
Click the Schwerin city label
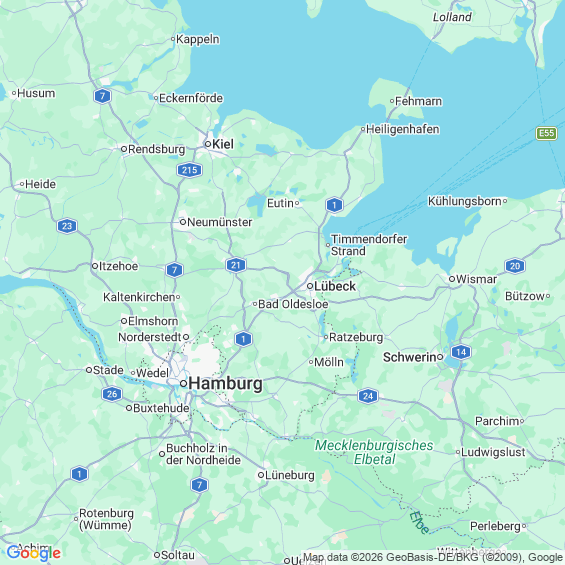(410, 357)
